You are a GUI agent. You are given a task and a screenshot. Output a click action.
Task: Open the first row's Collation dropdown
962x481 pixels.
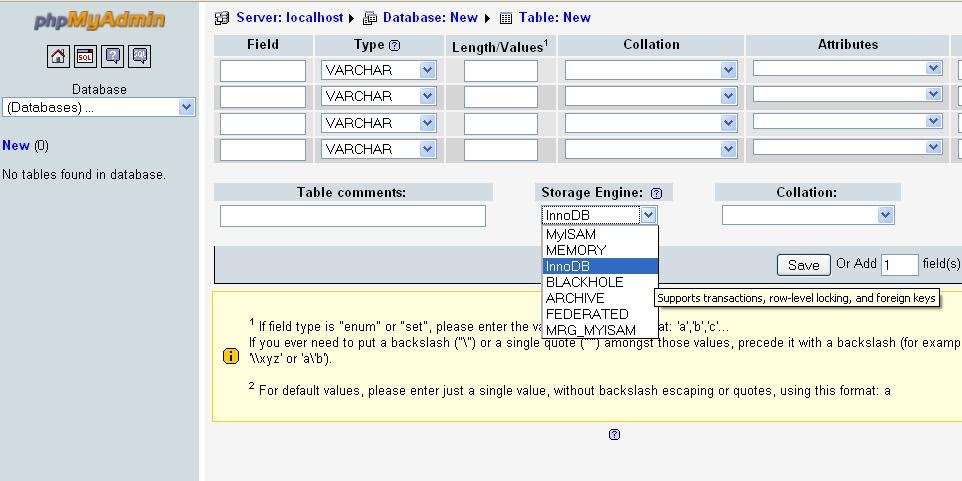point(651,70)
